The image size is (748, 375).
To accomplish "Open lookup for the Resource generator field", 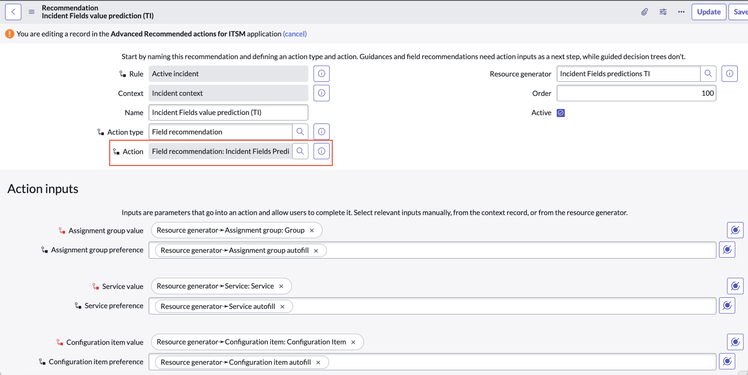I will (708, 73).
